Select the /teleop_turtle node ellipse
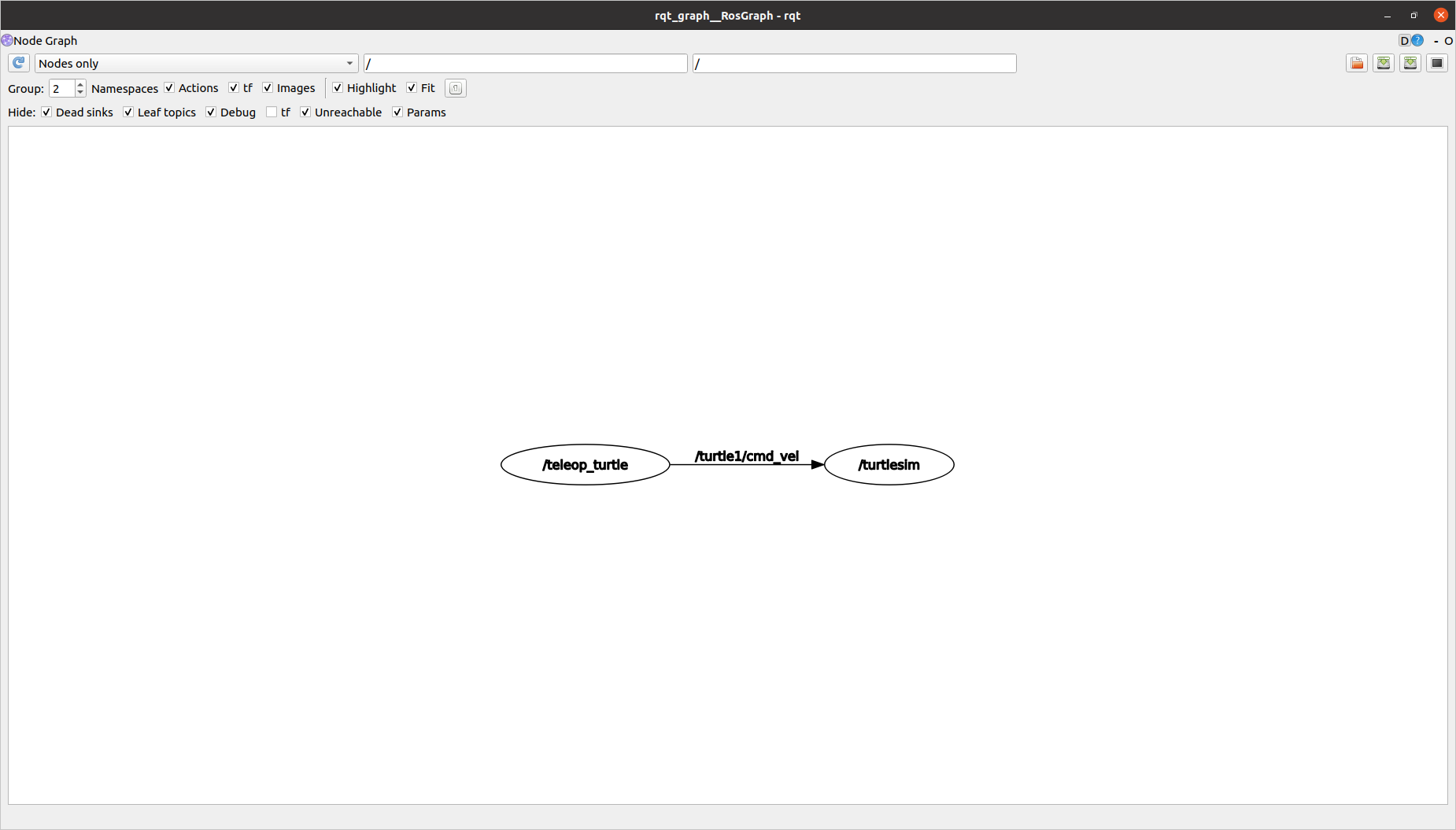The image size is (1456, 830). click(x=586, y=465)
